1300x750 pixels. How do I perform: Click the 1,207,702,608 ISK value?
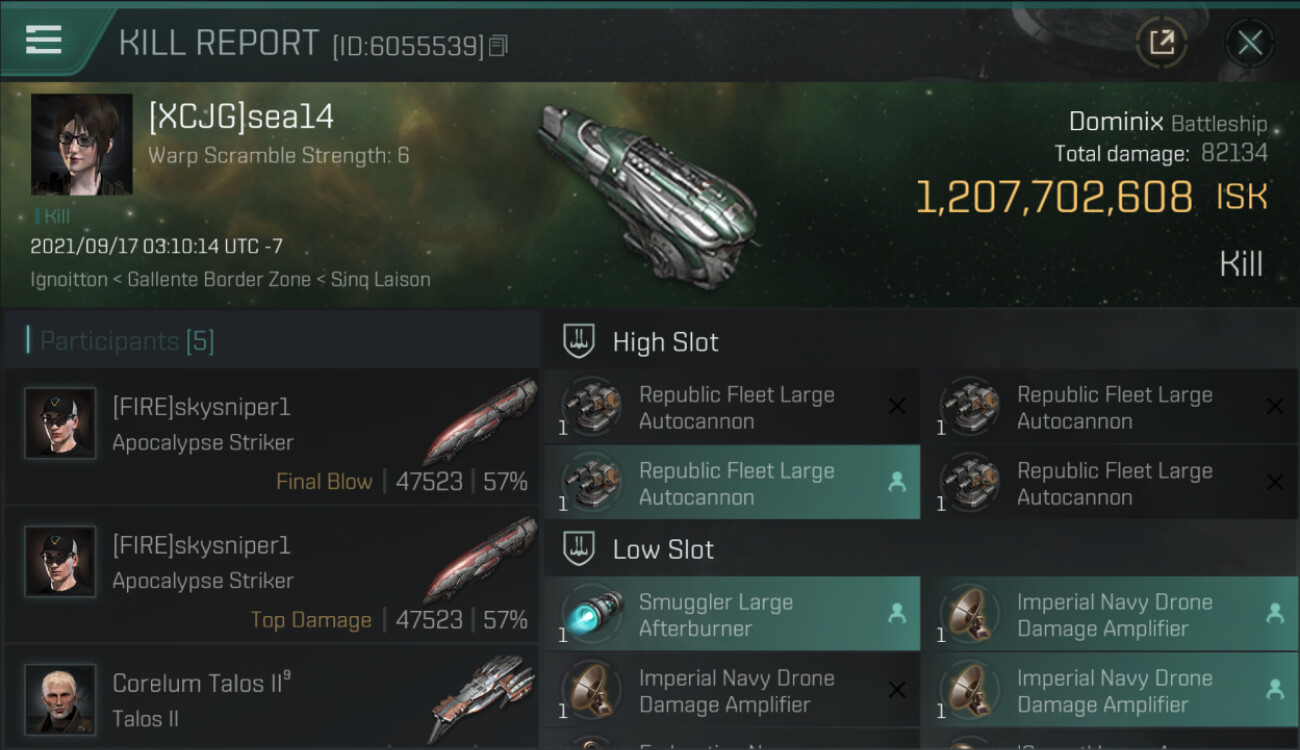click(1054, 198)
